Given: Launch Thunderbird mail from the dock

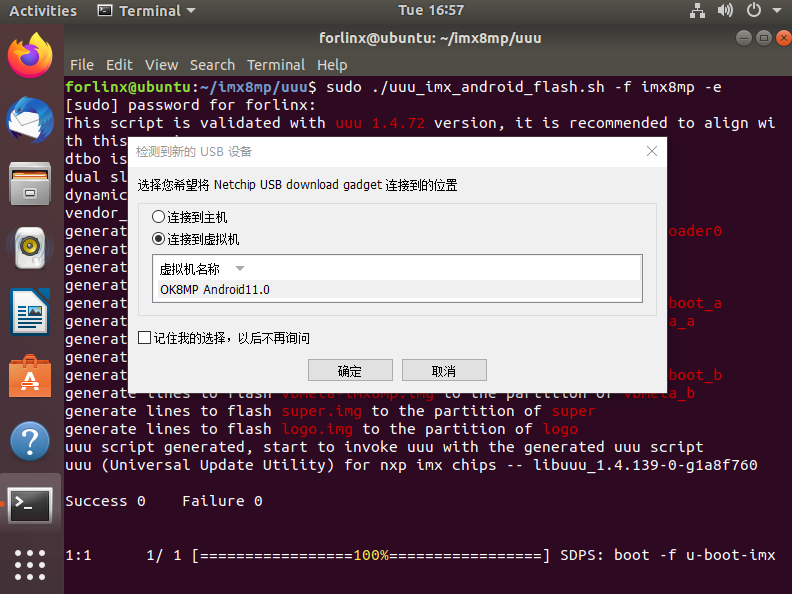Looking at the screenshot, I should click(x=30, y=121).
